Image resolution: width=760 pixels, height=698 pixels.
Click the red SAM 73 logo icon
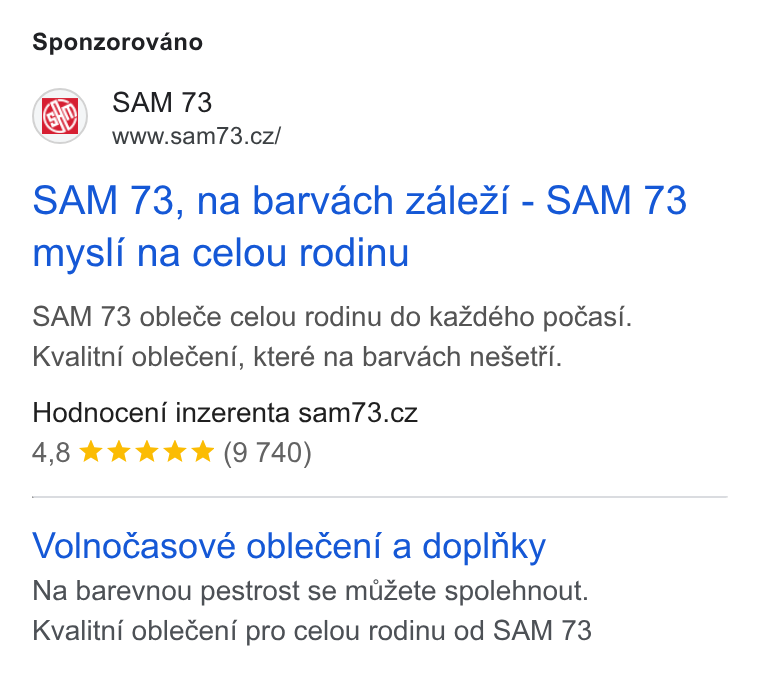(60, 116)
